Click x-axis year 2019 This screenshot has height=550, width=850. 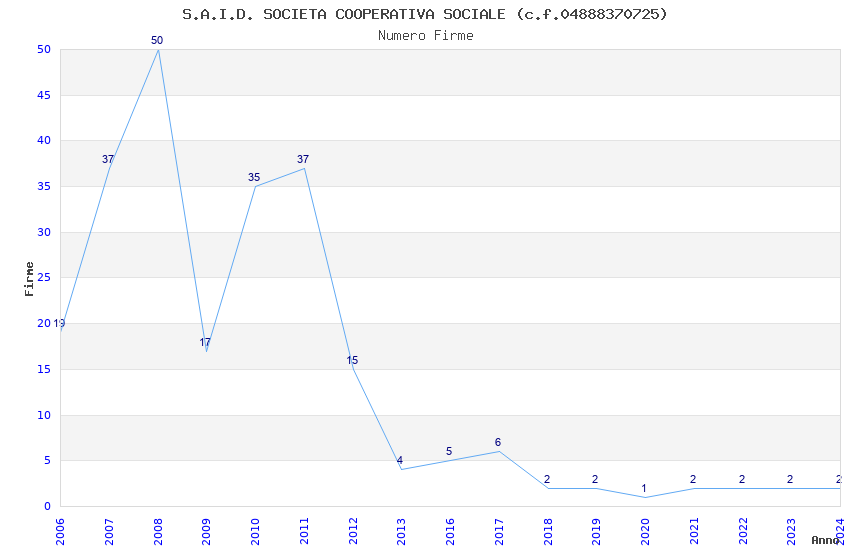[596, 532]
